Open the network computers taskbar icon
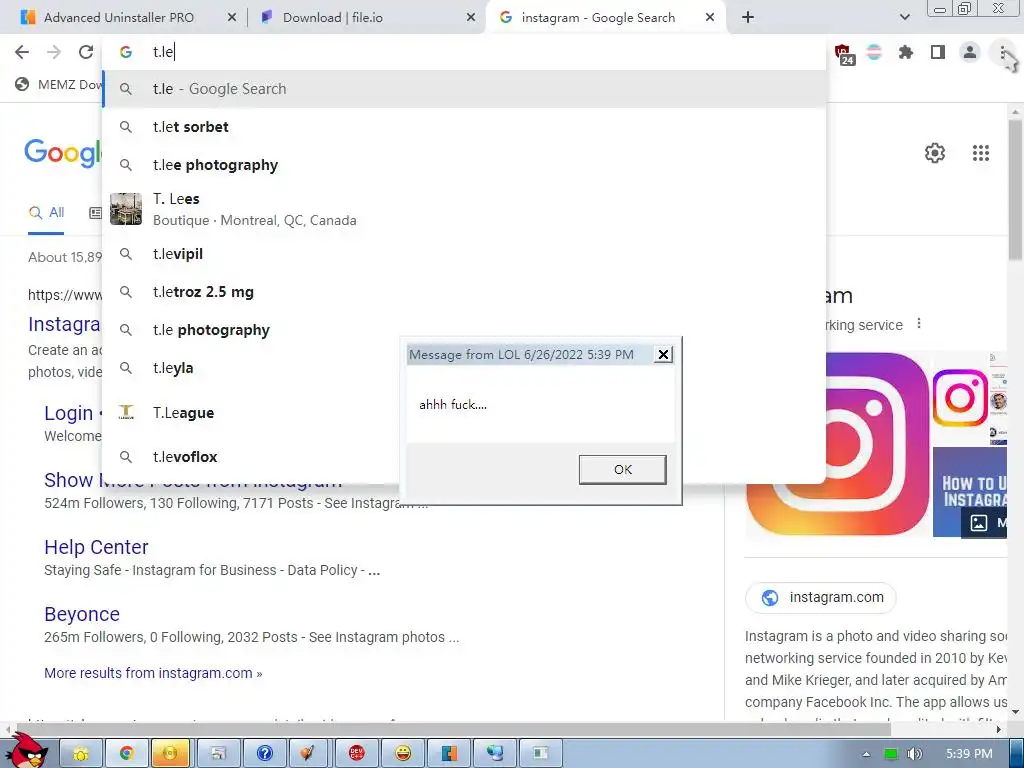 point(495,754)
